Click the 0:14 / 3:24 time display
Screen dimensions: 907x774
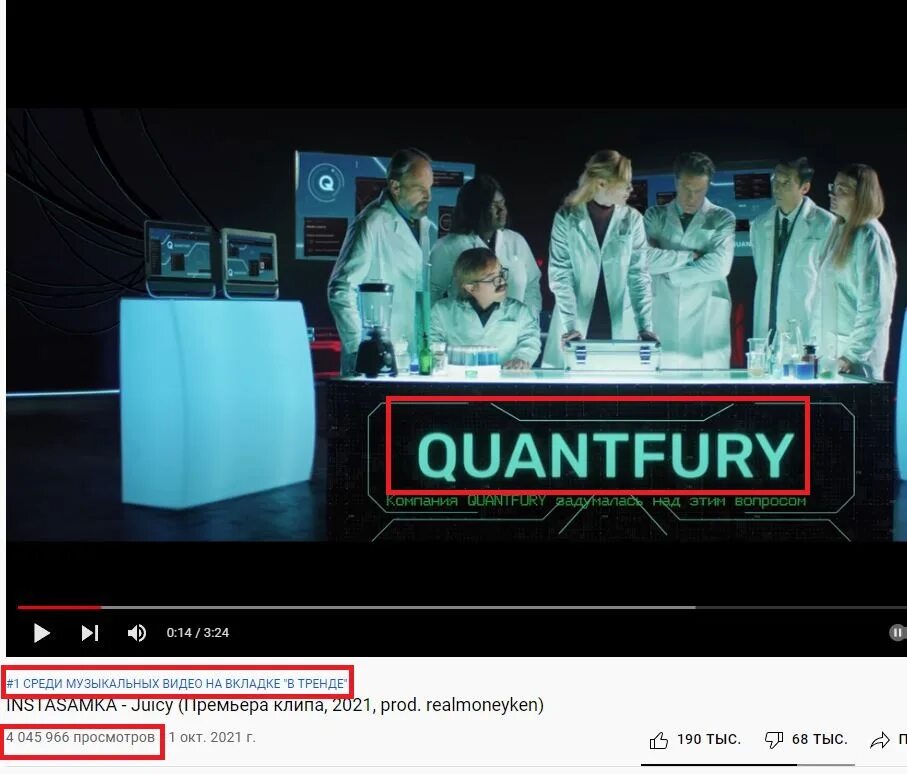[x=198, y=633]
